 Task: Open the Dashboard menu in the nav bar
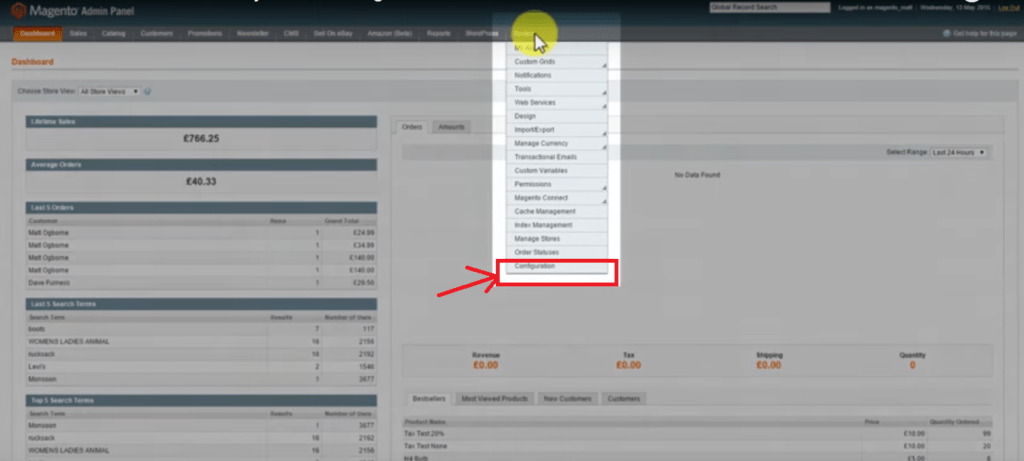click(x=37, y=33)
